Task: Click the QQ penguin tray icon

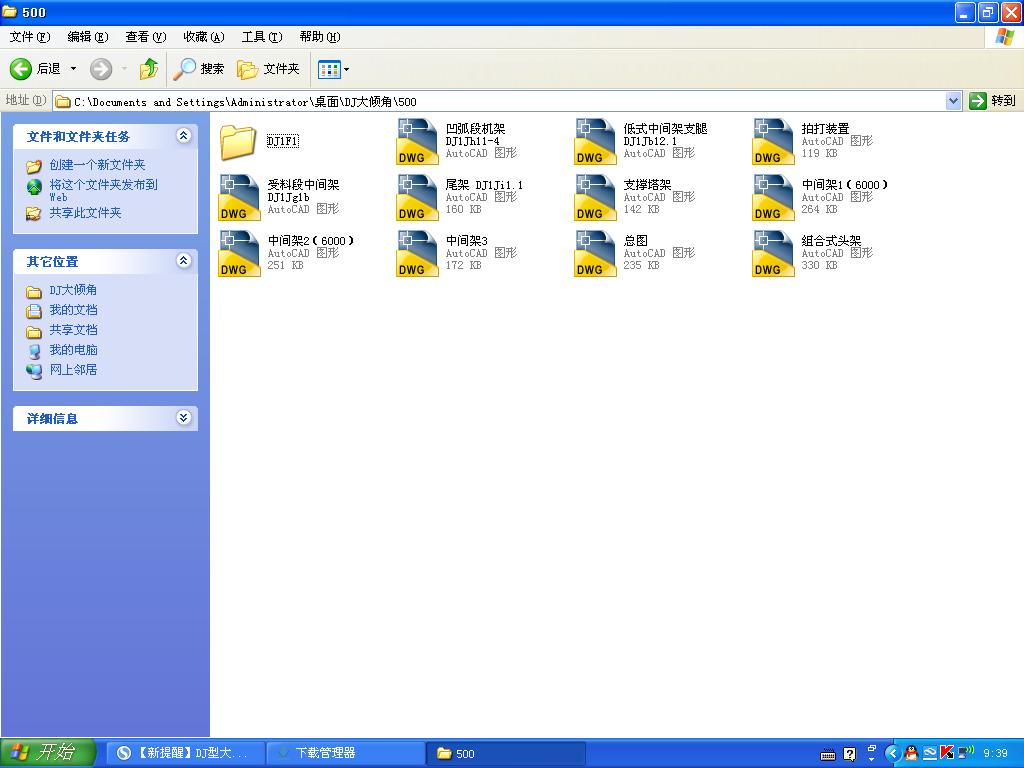Action: click(911, 754)
